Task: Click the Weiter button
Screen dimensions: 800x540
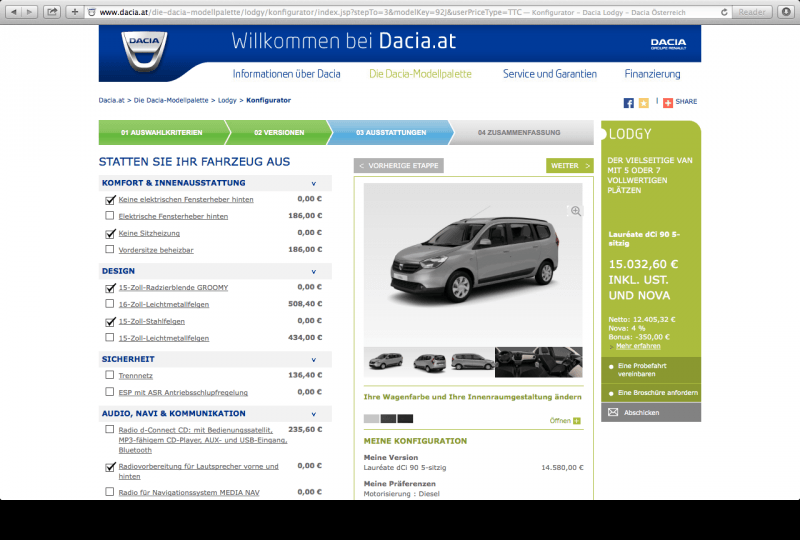Action: coord(570,166)
